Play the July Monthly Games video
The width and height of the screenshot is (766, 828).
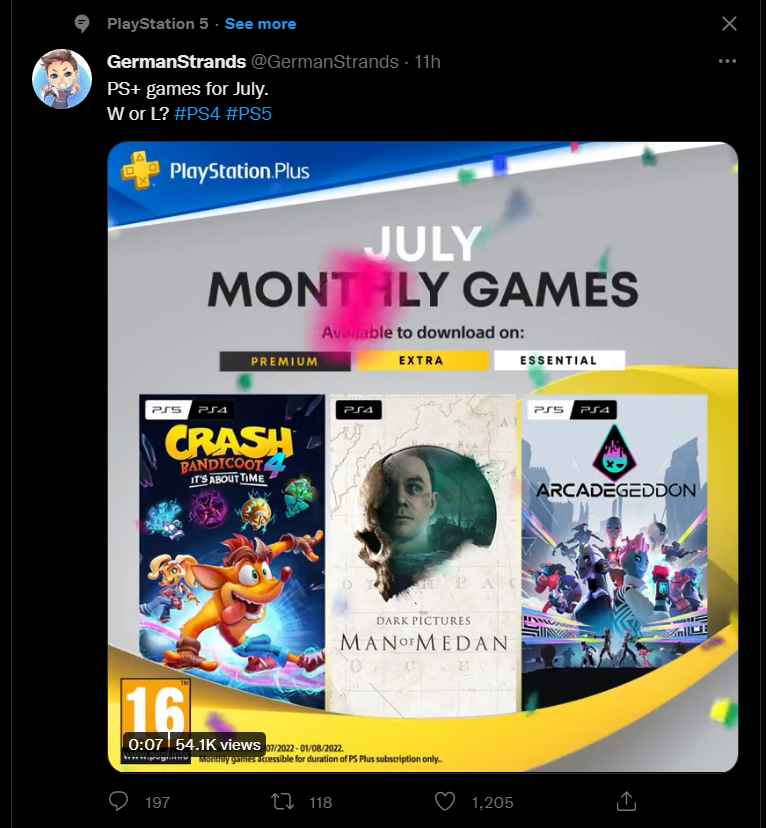pos(422,457)
